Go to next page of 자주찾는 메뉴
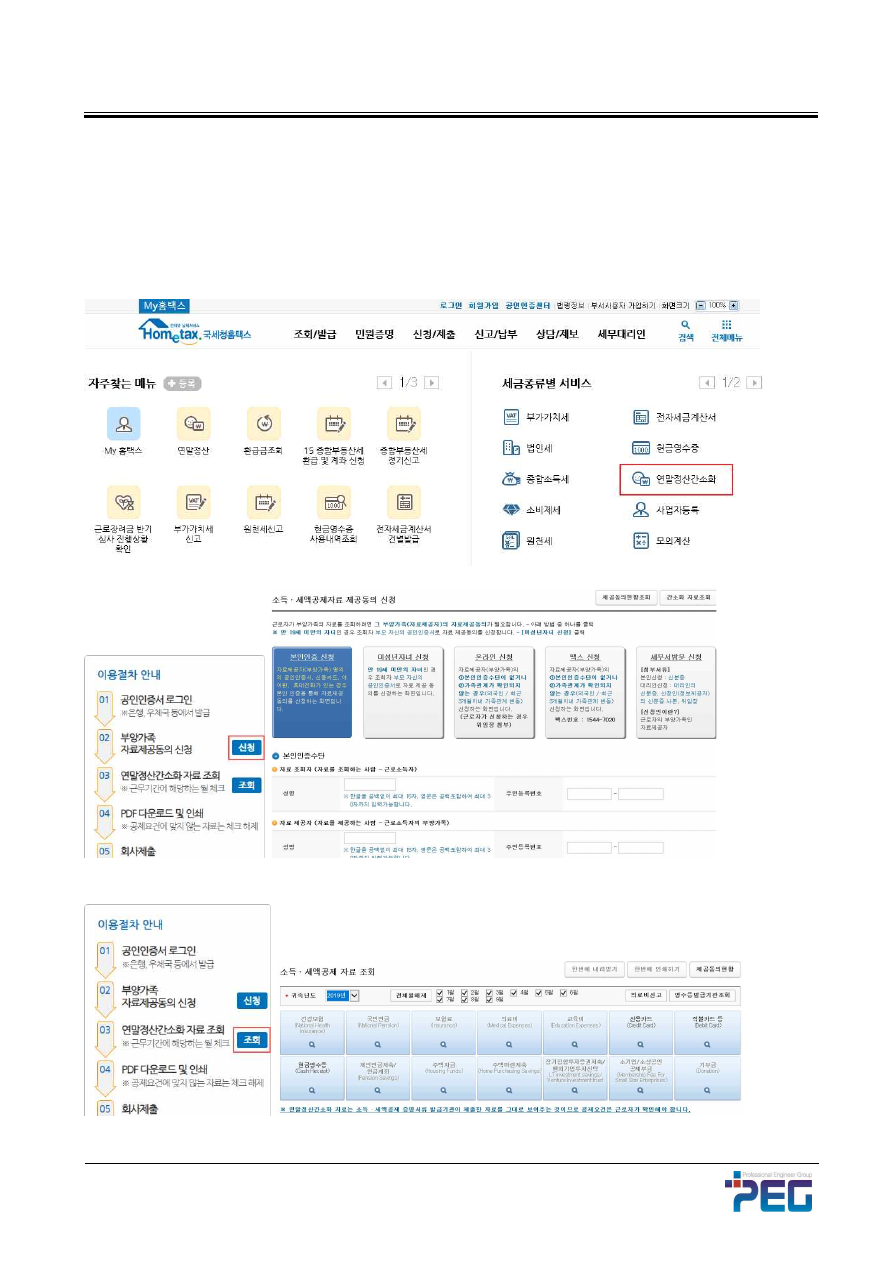Screen dimensions: 893x1262 tap(431, 383)
